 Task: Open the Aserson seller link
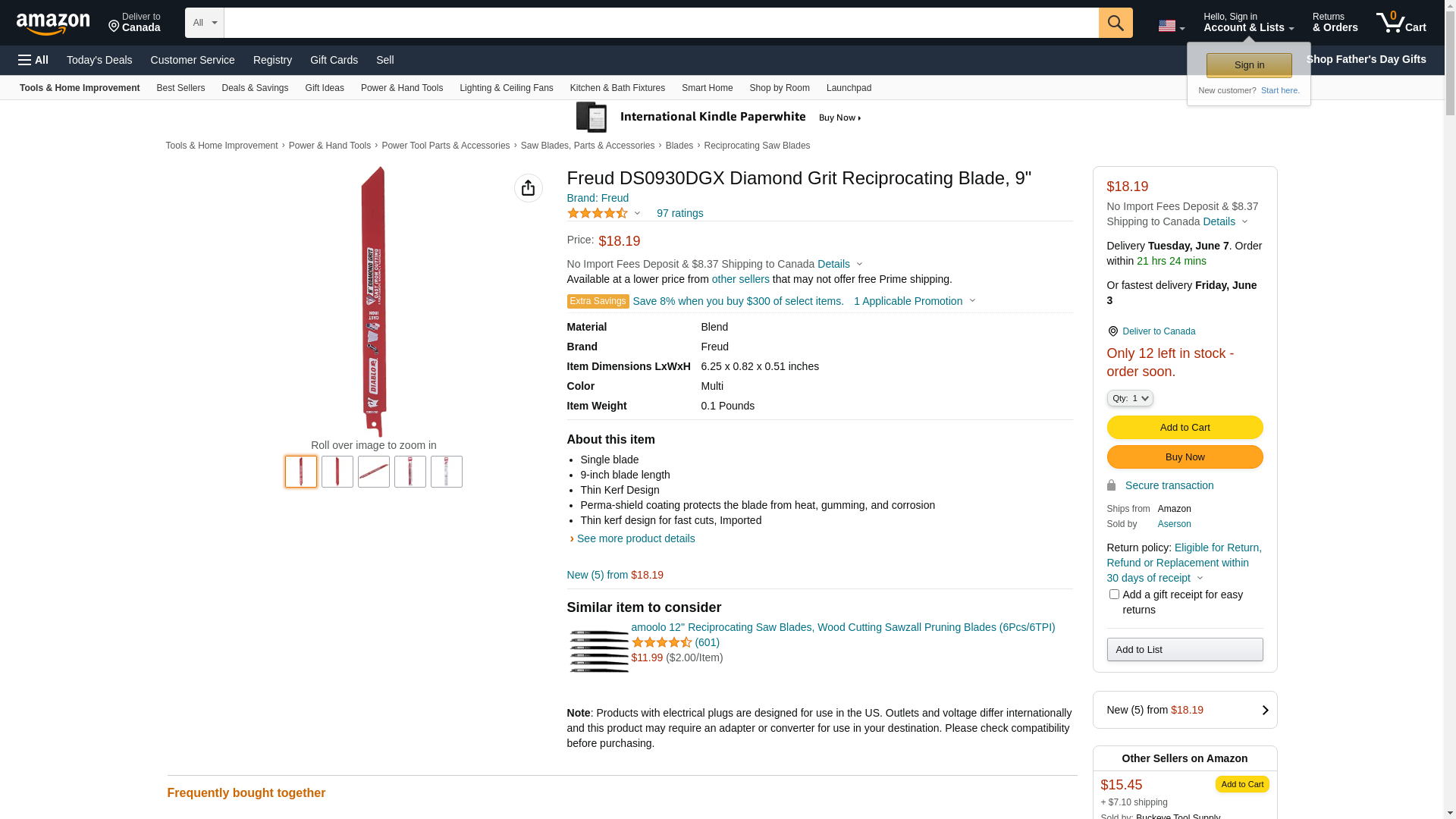click(x=1174, y=524)
